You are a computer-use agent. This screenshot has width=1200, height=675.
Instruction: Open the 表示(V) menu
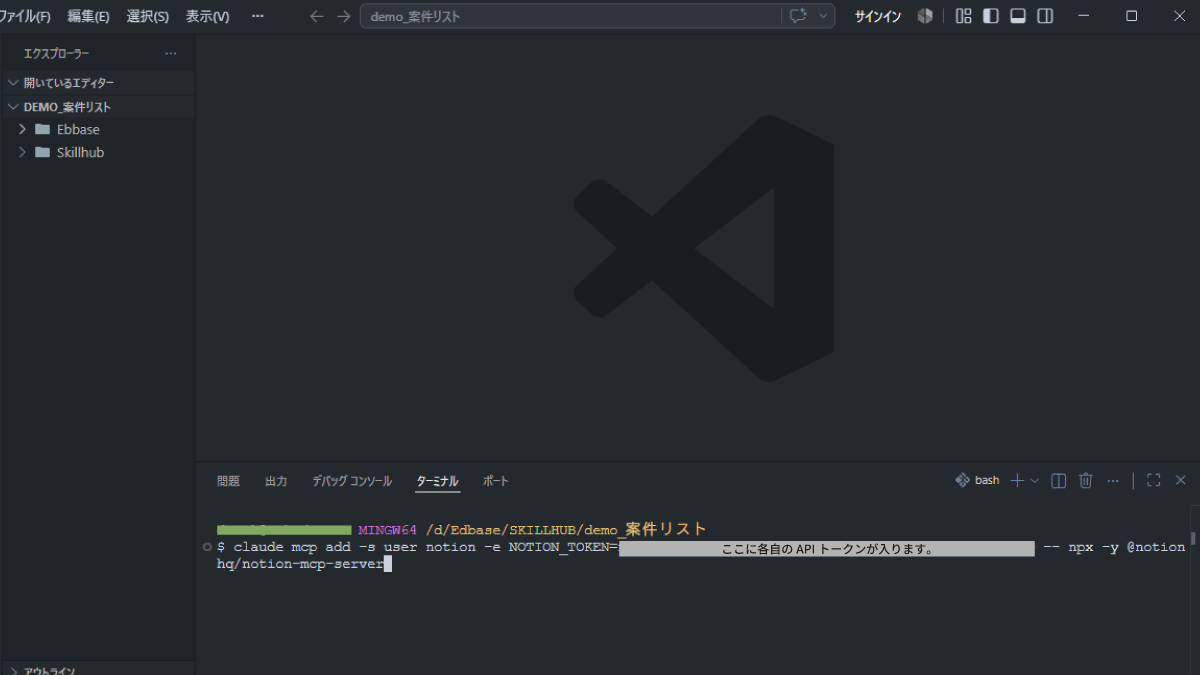coord(207,16)
